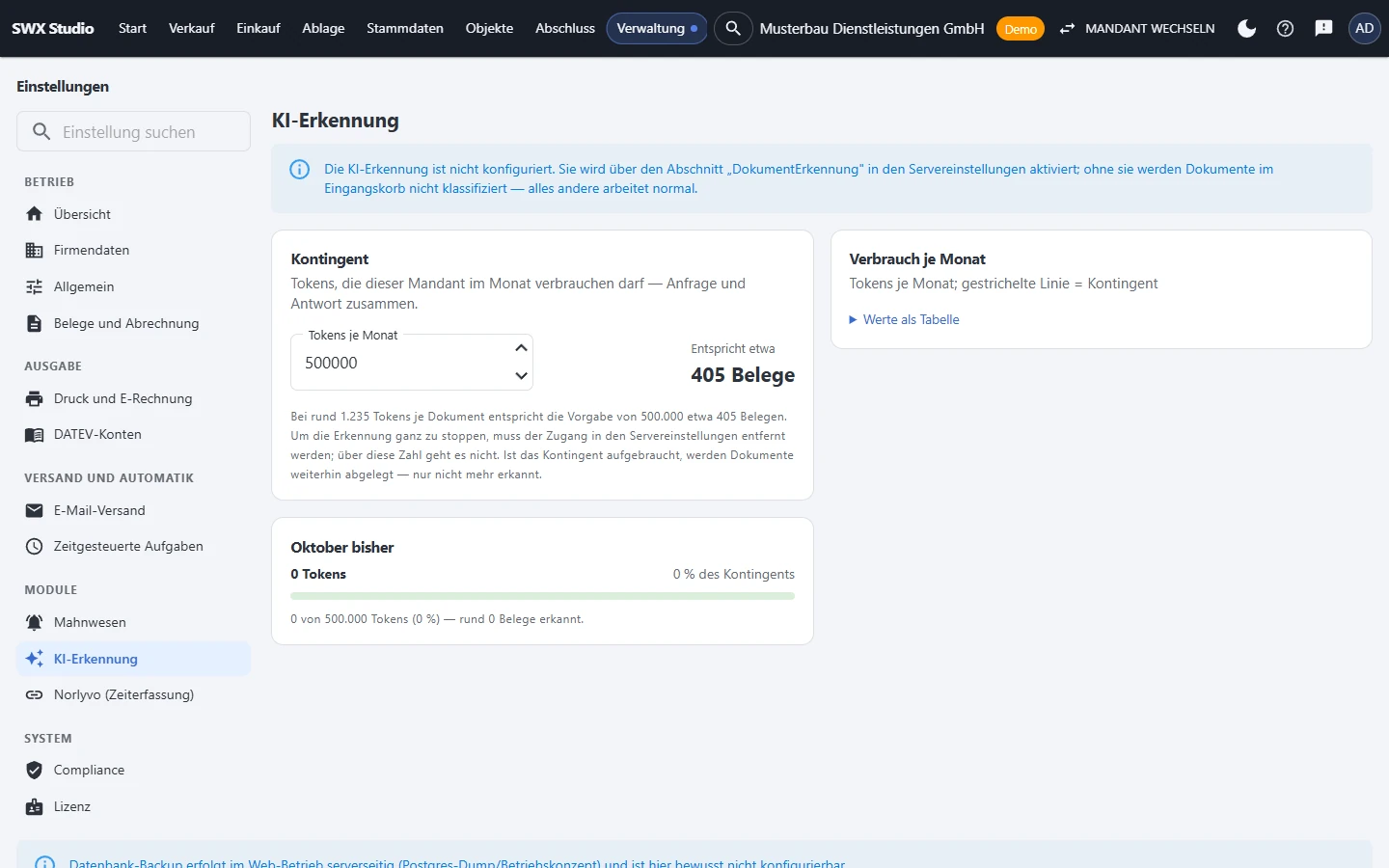Open the global search magnifier button
Image resolution: width=1389 pixels, height=868 pixels.
coord(733,28)
